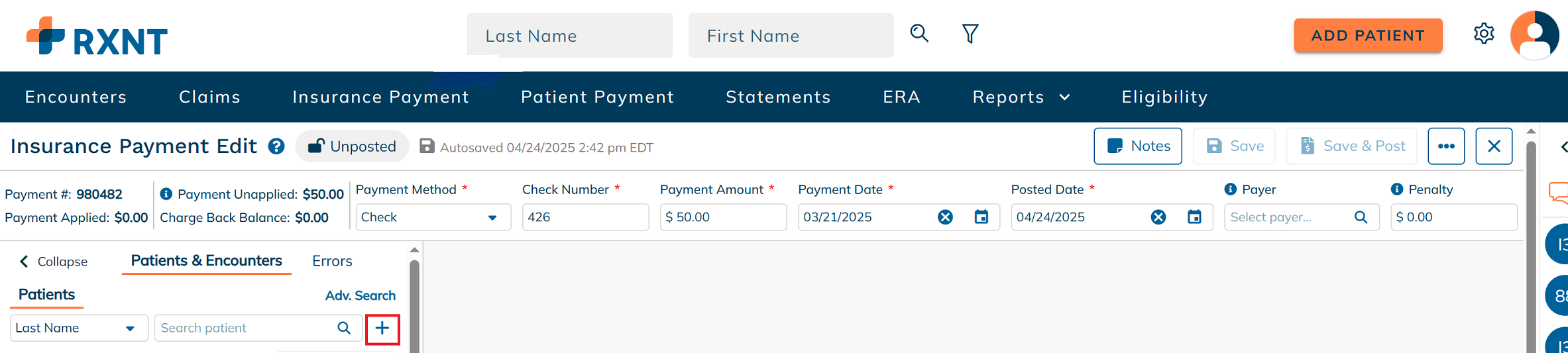Click the ADD PATIENT button
Image resolution: width=1568 pixels, height=353 pixels.
(x=1368, y=36)
